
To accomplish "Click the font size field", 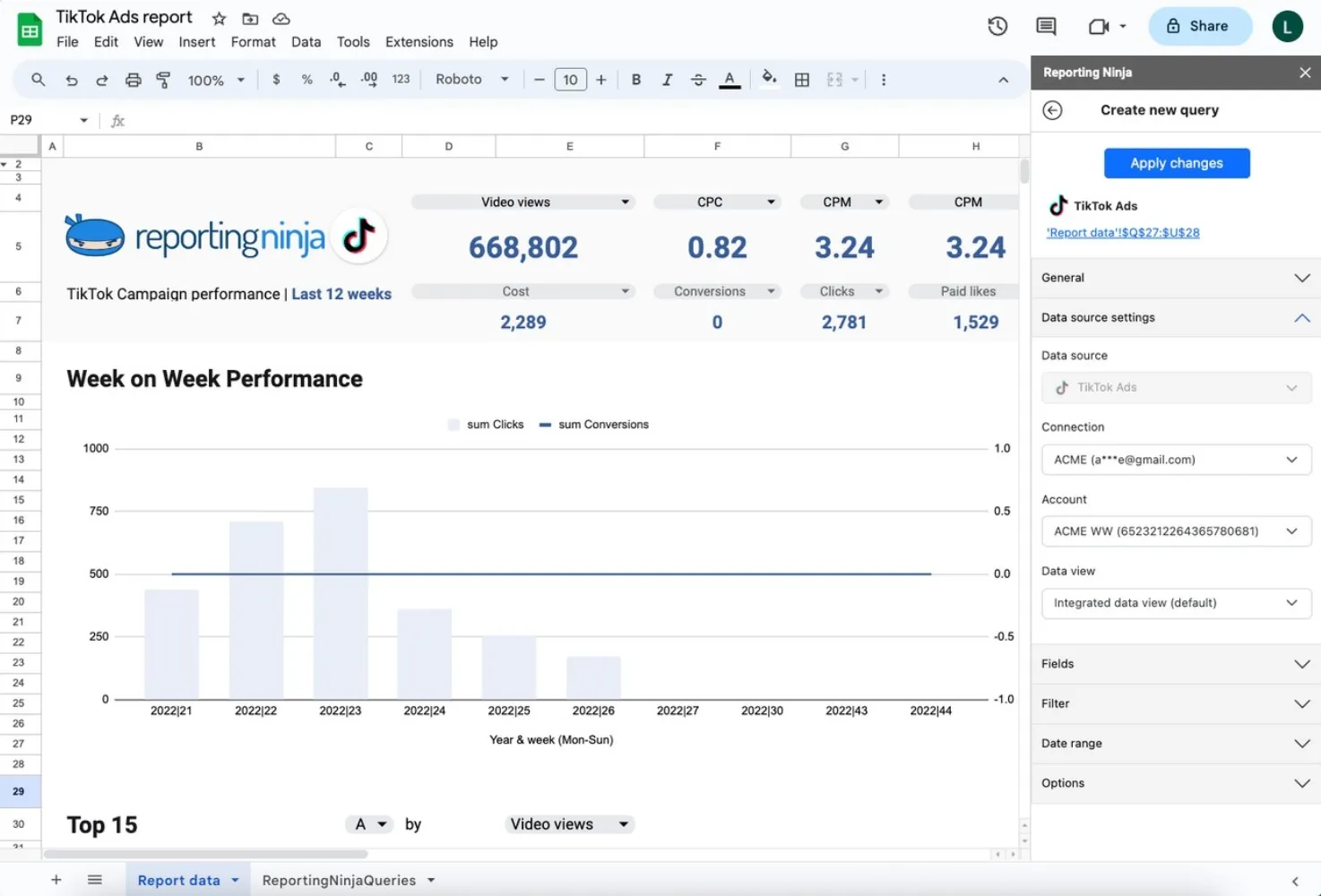I will [570, 80].
